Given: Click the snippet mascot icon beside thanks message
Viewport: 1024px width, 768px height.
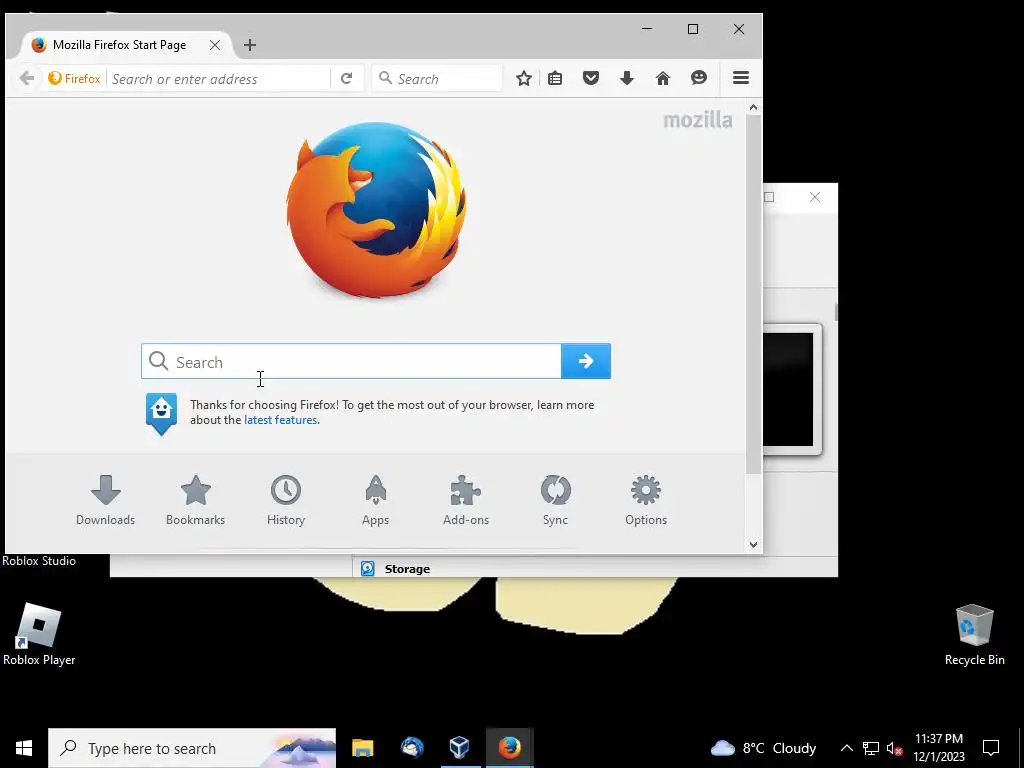Looking at the screenshot, I should tap(161, 414).
